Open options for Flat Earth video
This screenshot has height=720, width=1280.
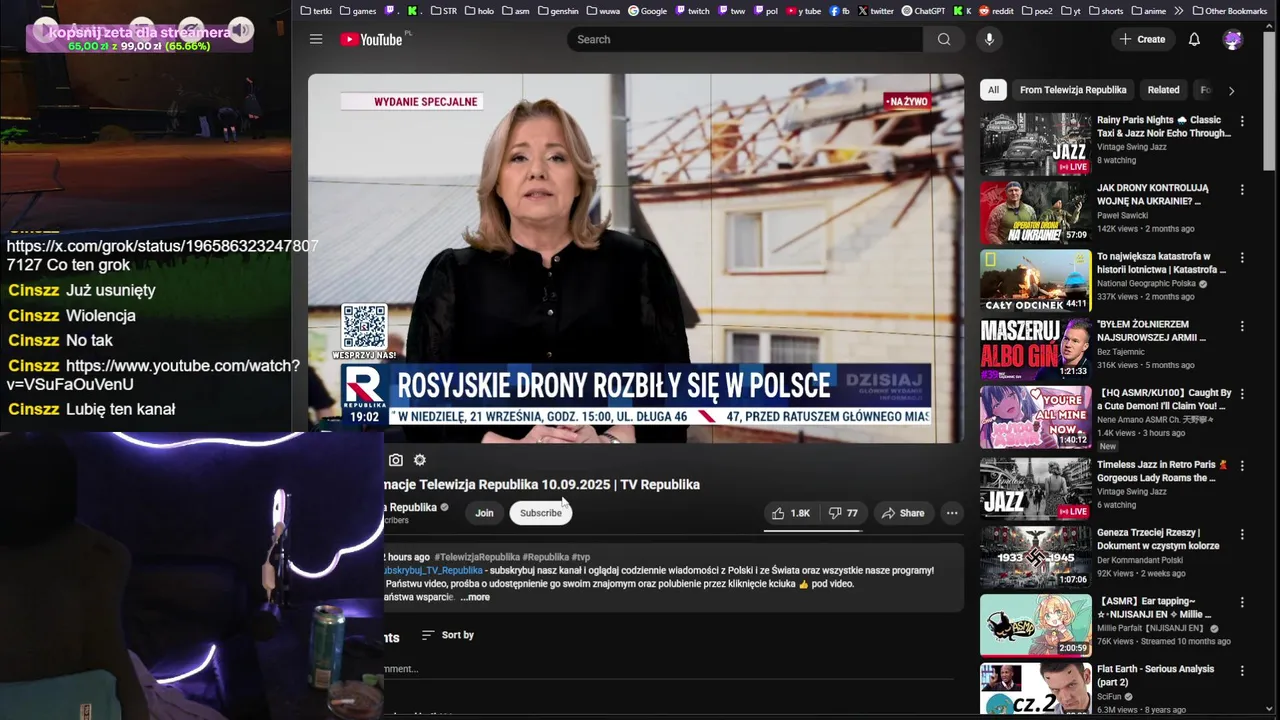click(1242, 671)
